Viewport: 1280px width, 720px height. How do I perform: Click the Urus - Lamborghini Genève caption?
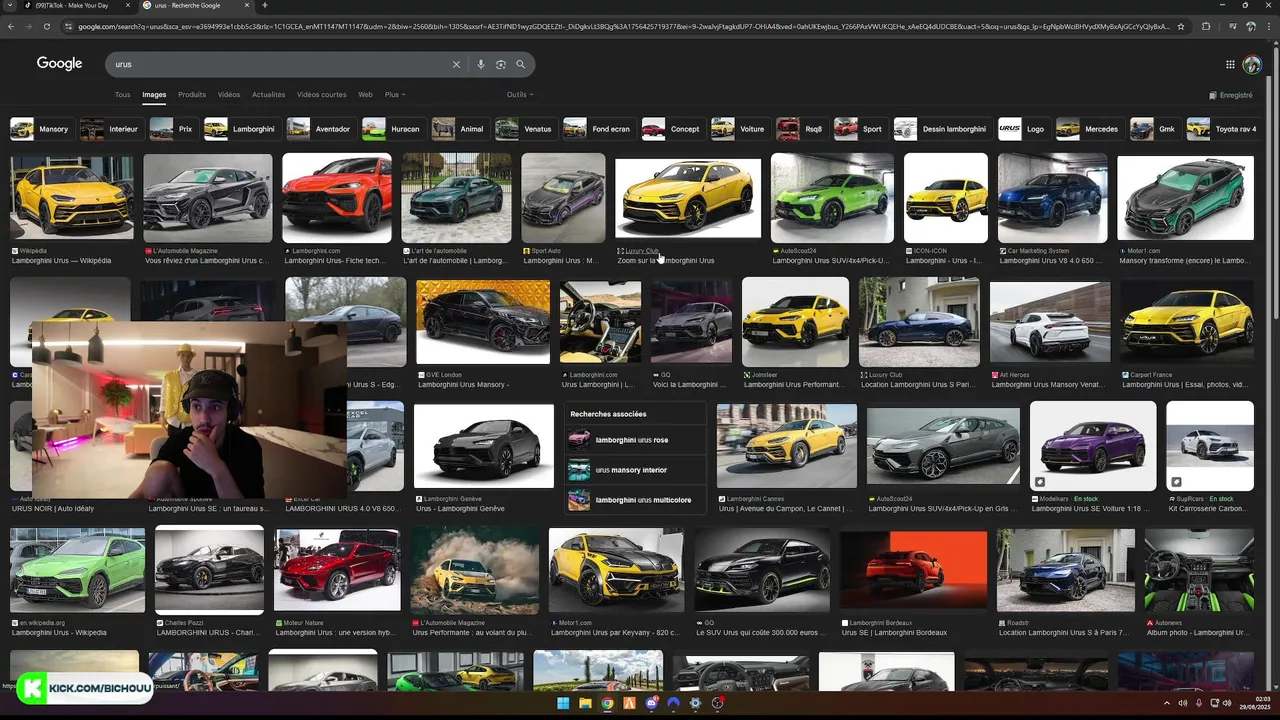pyautogui.click(x=460, y=508)
